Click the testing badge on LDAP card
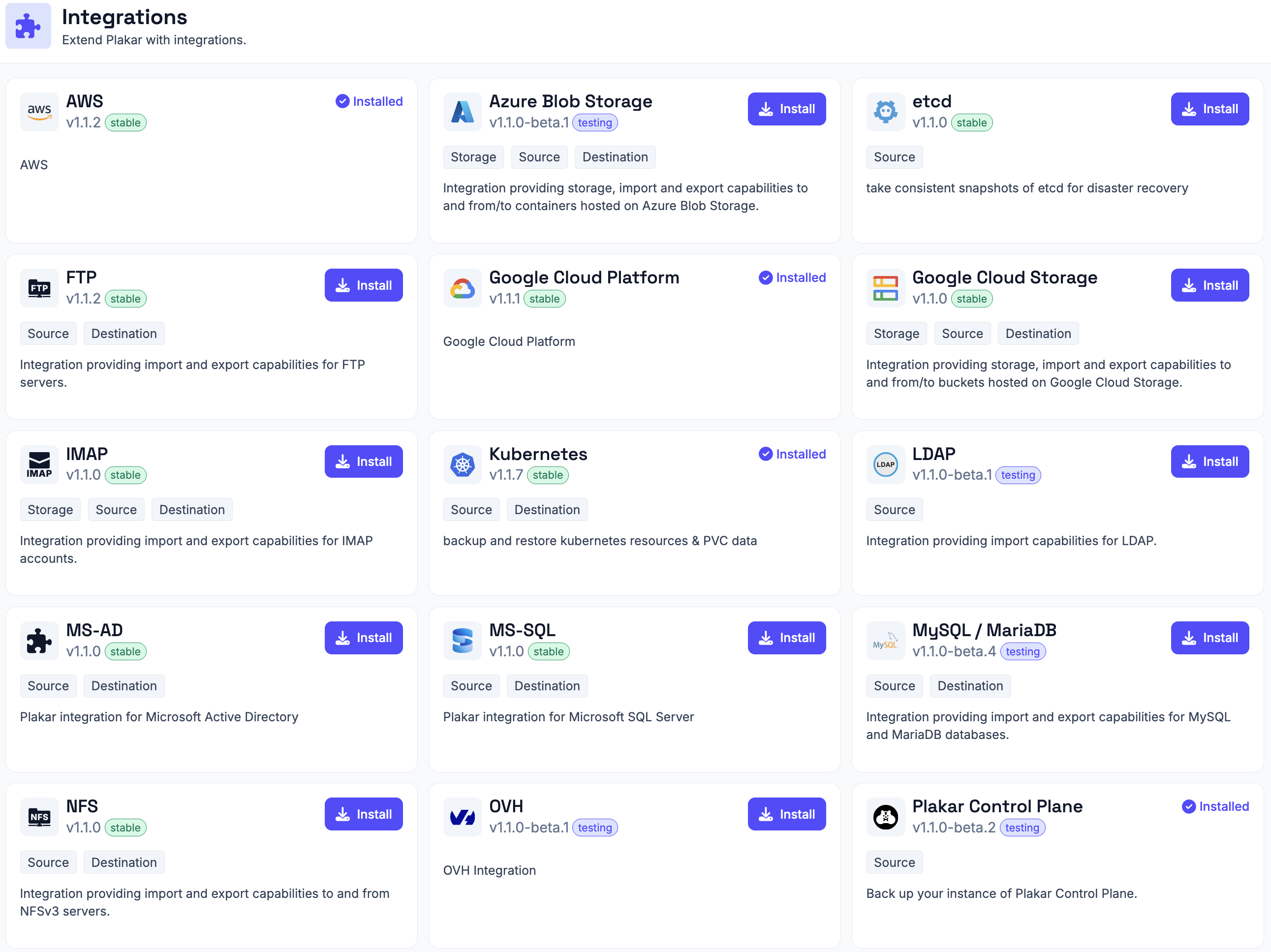This screenshot has height=952, width=1271. [x=1018, y=475]
